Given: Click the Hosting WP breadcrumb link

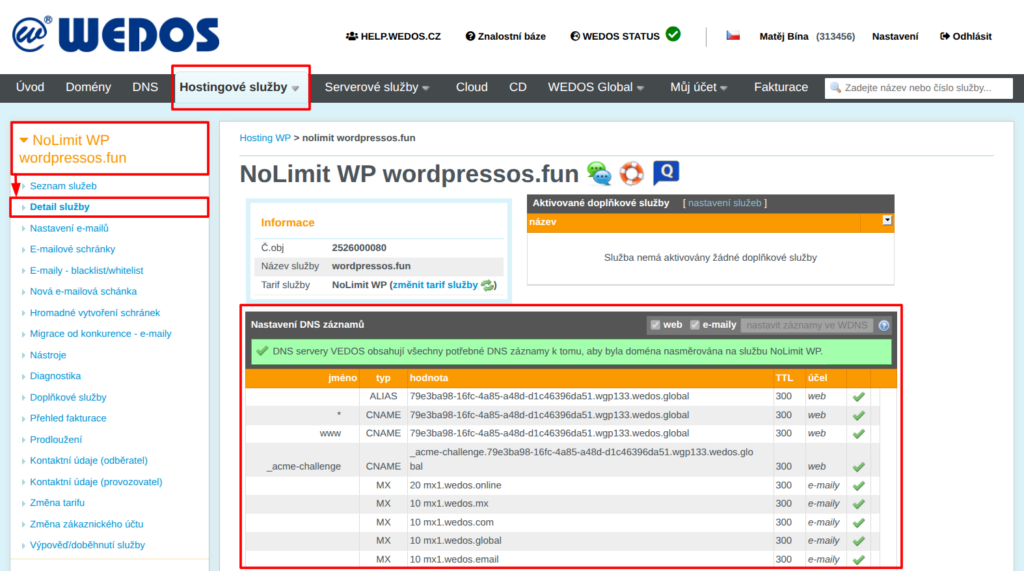Looking at the screenshot, I should tap(264, 138).
